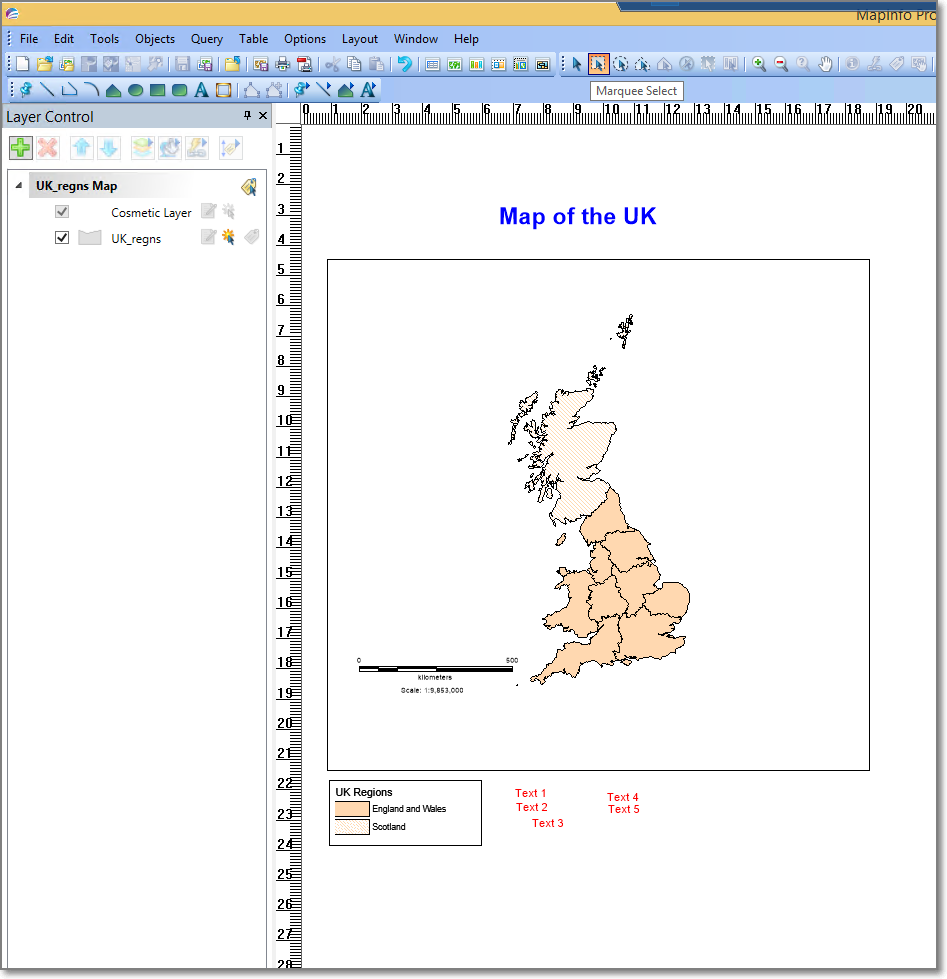Select the Rectangle drawing tool
947x979 pixels.
pos(157,90)
